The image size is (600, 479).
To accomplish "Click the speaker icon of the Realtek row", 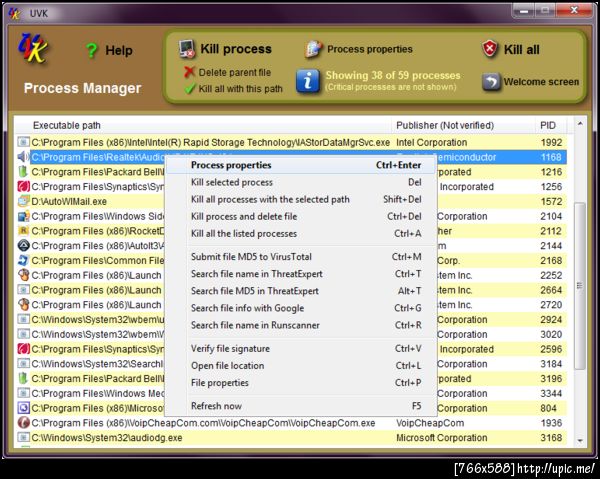I will click(23, 157).
